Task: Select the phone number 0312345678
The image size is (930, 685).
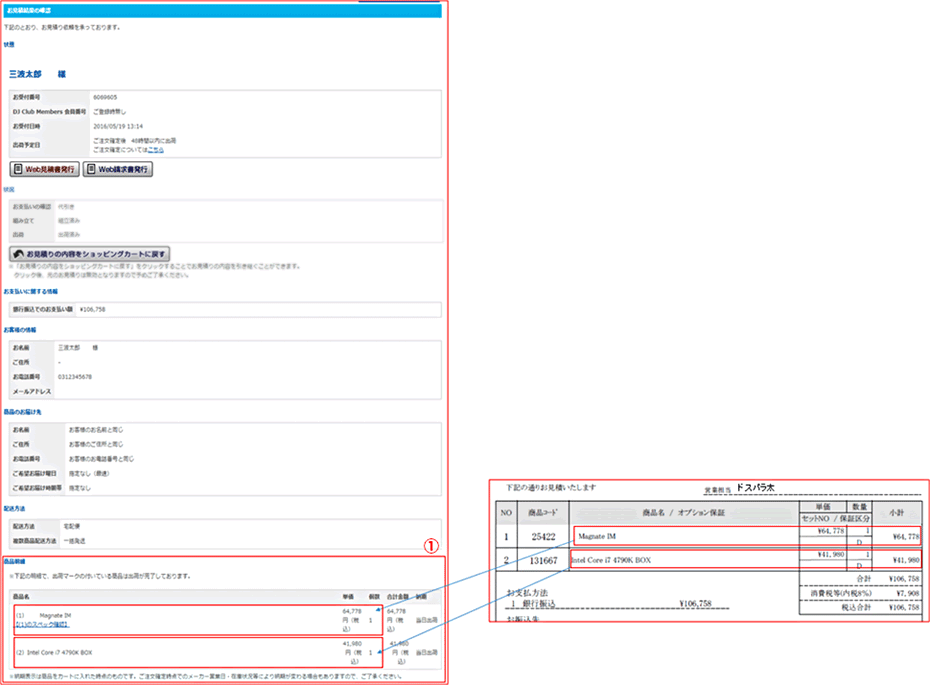Action: point(75,377)
